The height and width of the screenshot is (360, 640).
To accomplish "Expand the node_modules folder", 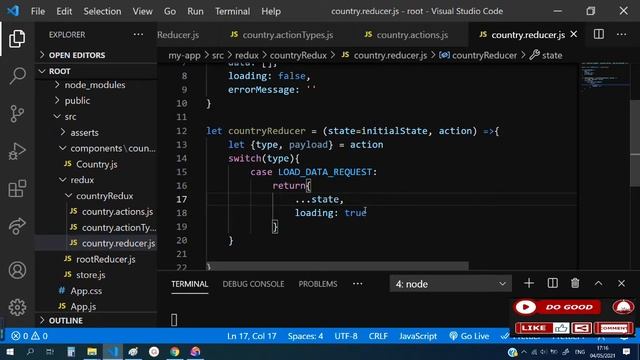I will click(x=96, y=85).
